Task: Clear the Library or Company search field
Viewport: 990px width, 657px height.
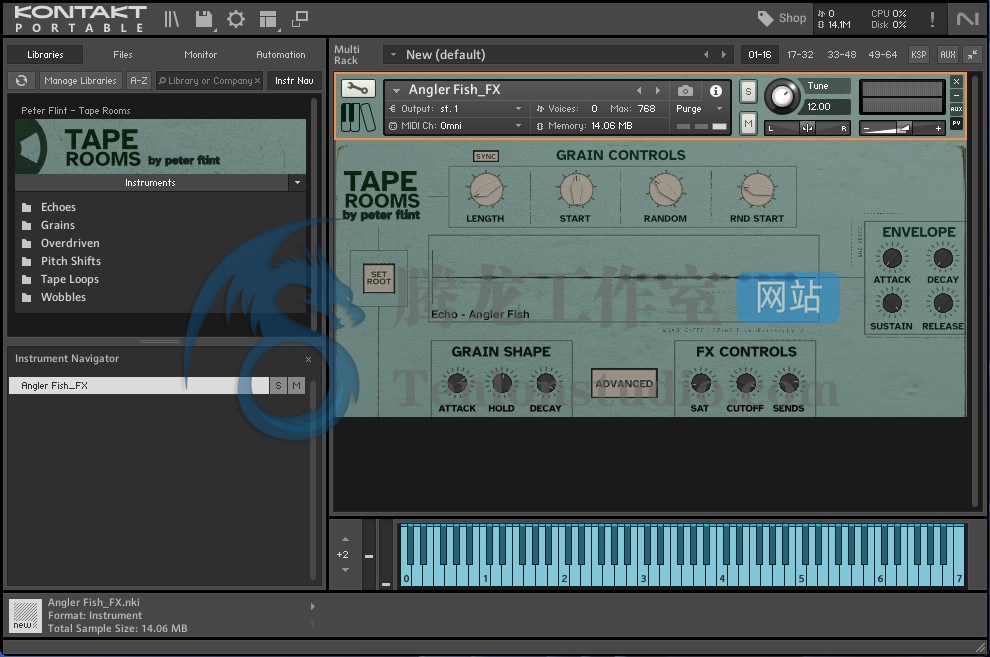Action: point(258,81)
